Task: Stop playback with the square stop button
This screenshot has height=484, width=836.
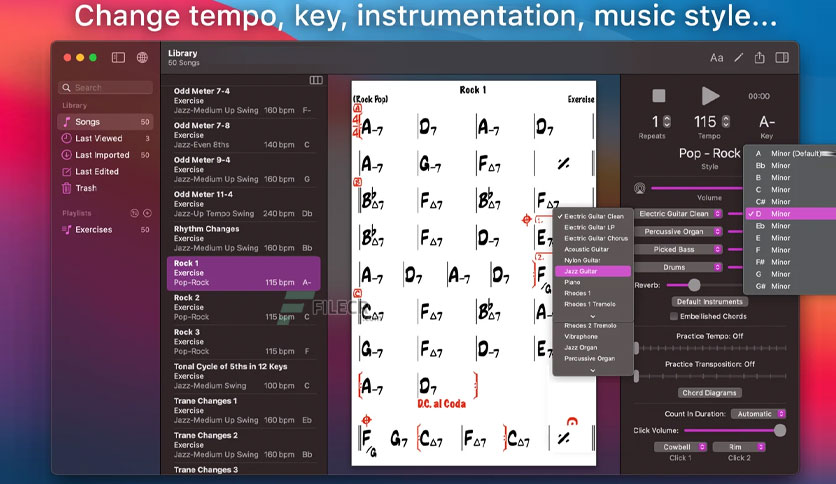Action: click(659, 96)
